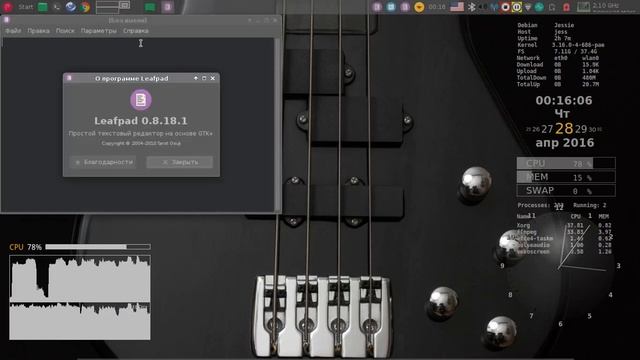
Task: Select the green window button in taskbar
Action: [x=150, y=7]
